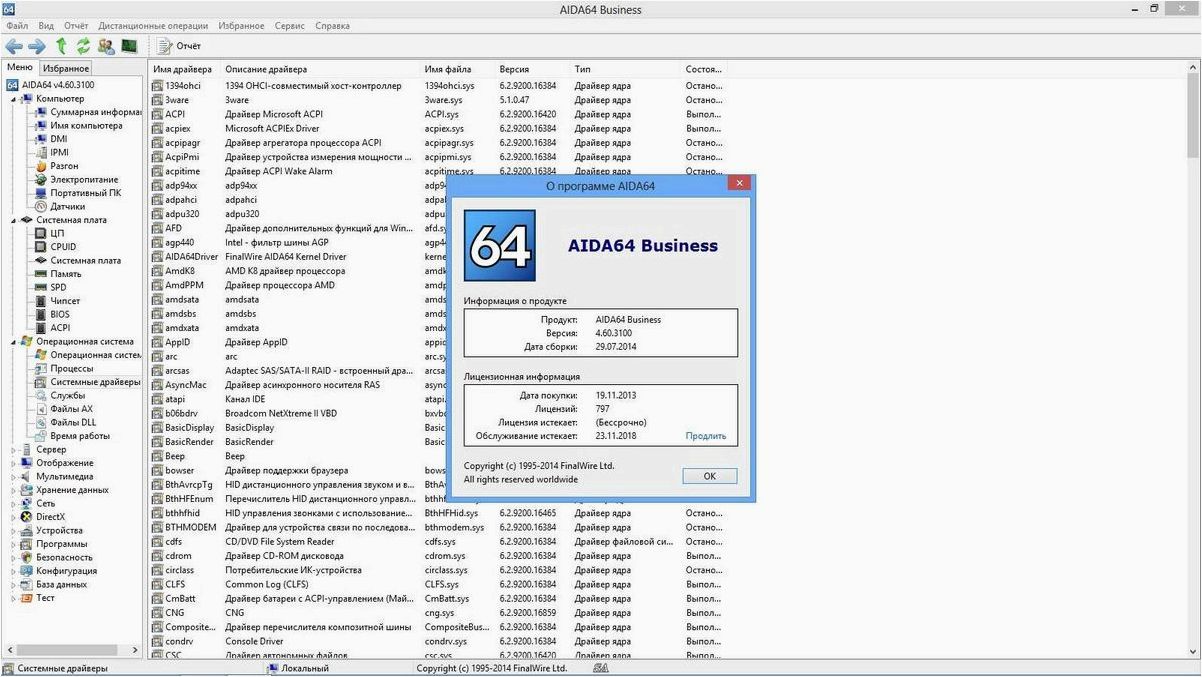Select the Безопасность tree item
This screenshot has width=1202, height=677.
[57, 557]
